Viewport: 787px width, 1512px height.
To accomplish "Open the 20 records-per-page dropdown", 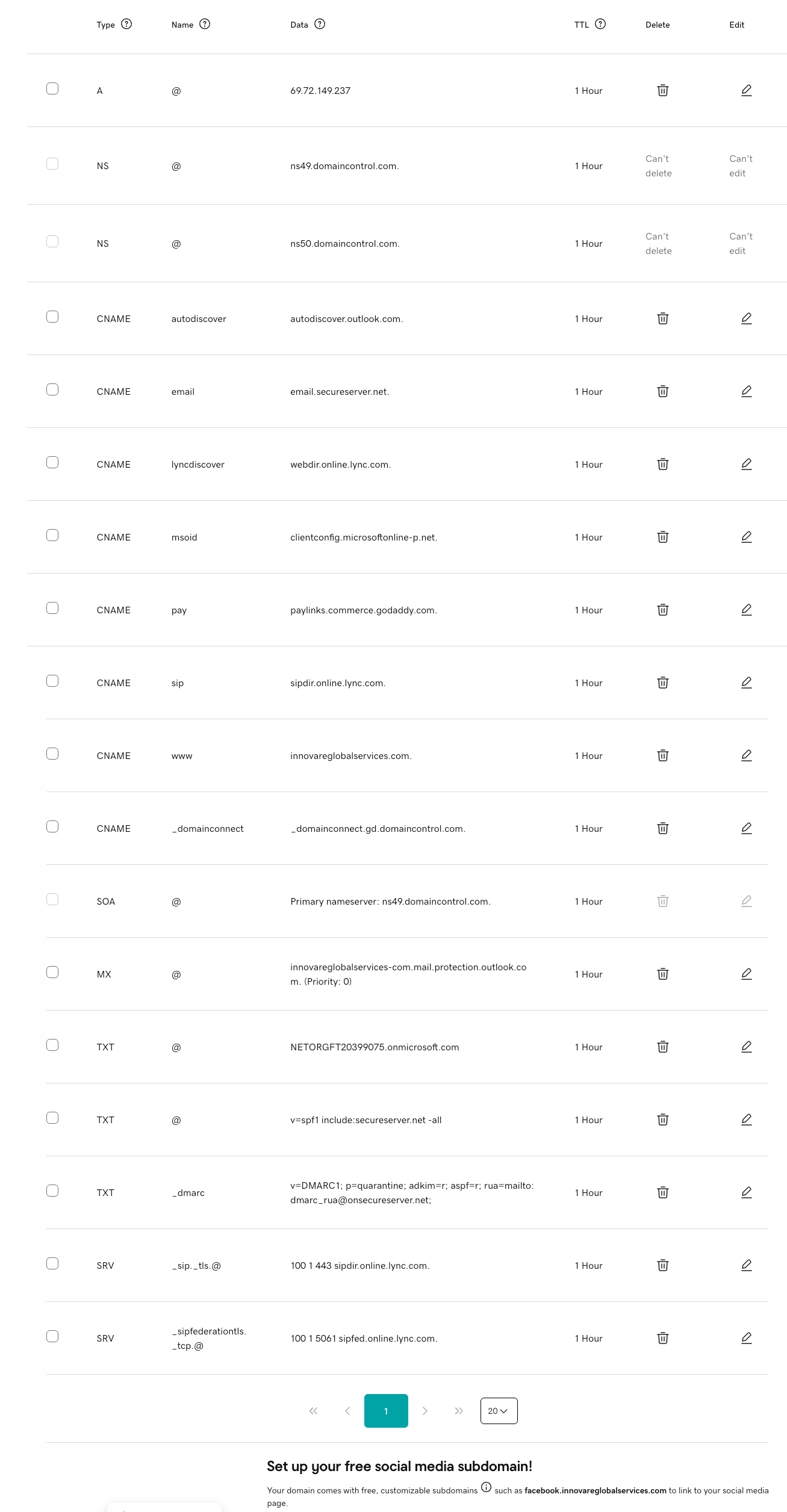I will click(x=499, y=1411).
